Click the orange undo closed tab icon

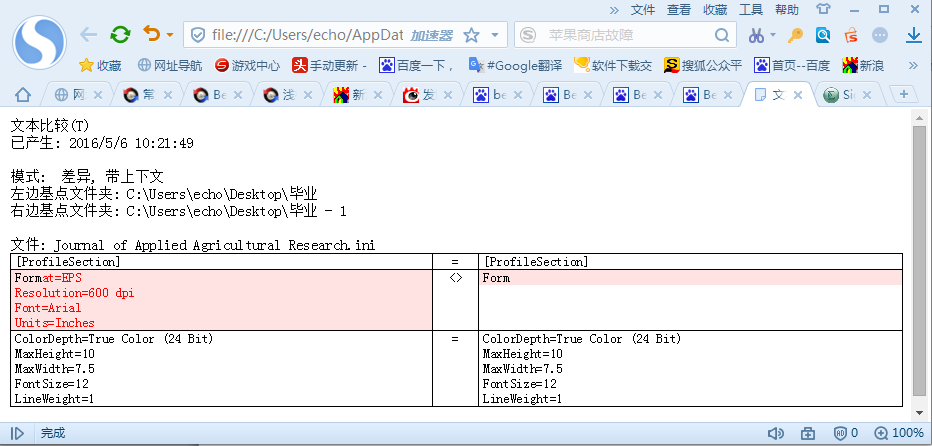(152, 35)
